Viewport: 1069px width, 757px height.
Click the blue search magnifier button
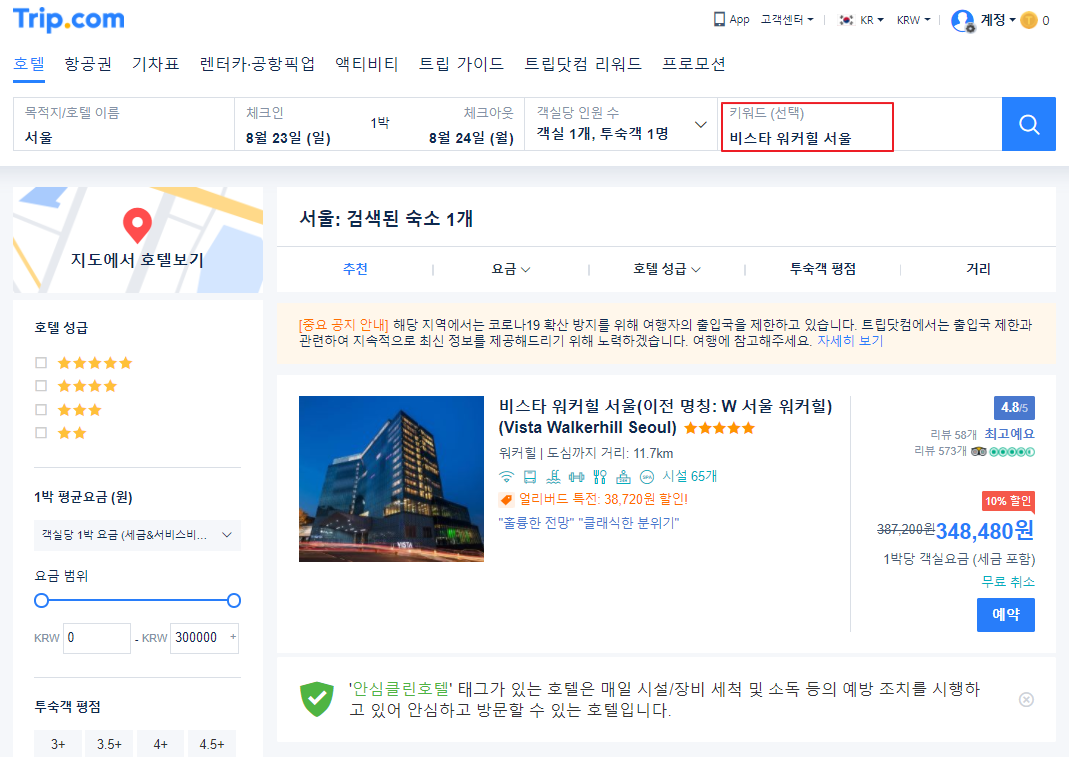pyautogui.click(x=1029, y=124)
